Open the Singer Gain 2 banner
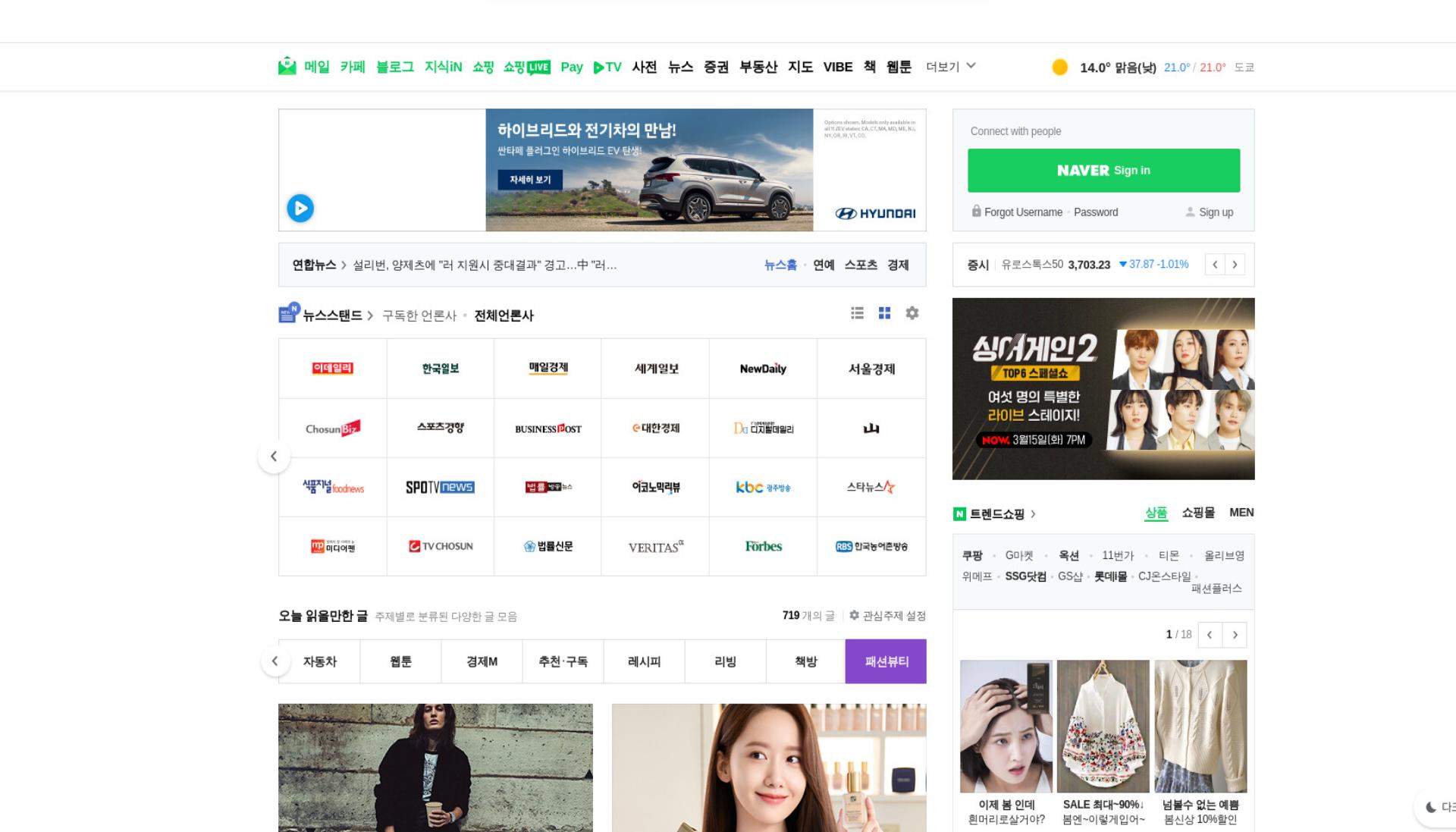Viewport: 1456px width, 832px height. pos(1103,389)
